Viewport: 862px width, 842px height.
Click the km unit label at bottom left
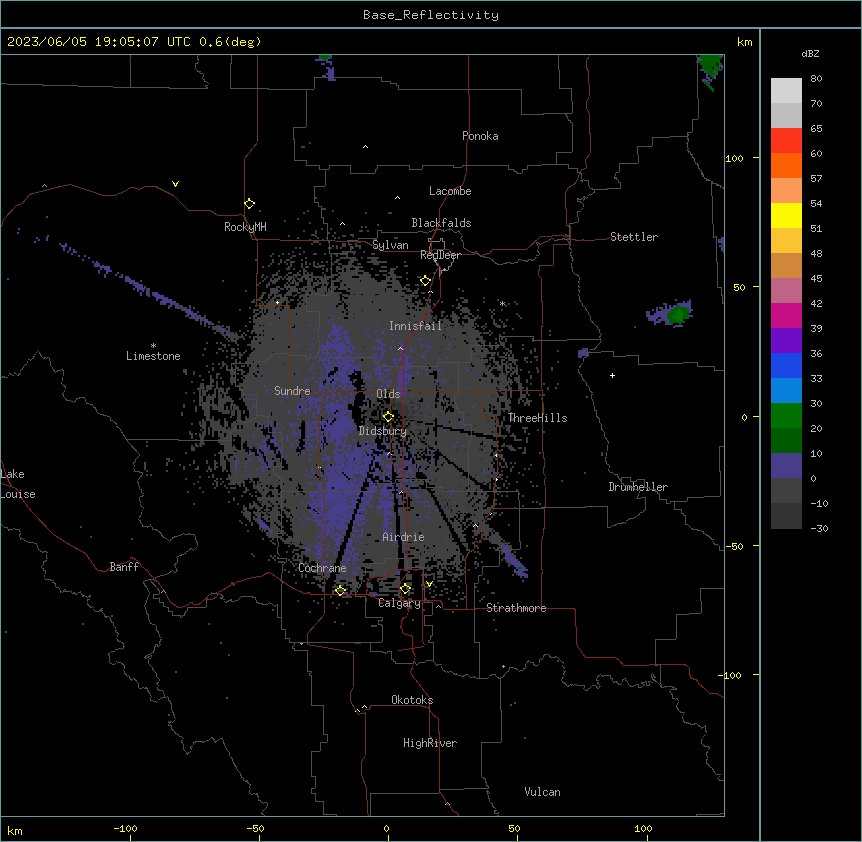pyautogui.click(x=15, y=831)
